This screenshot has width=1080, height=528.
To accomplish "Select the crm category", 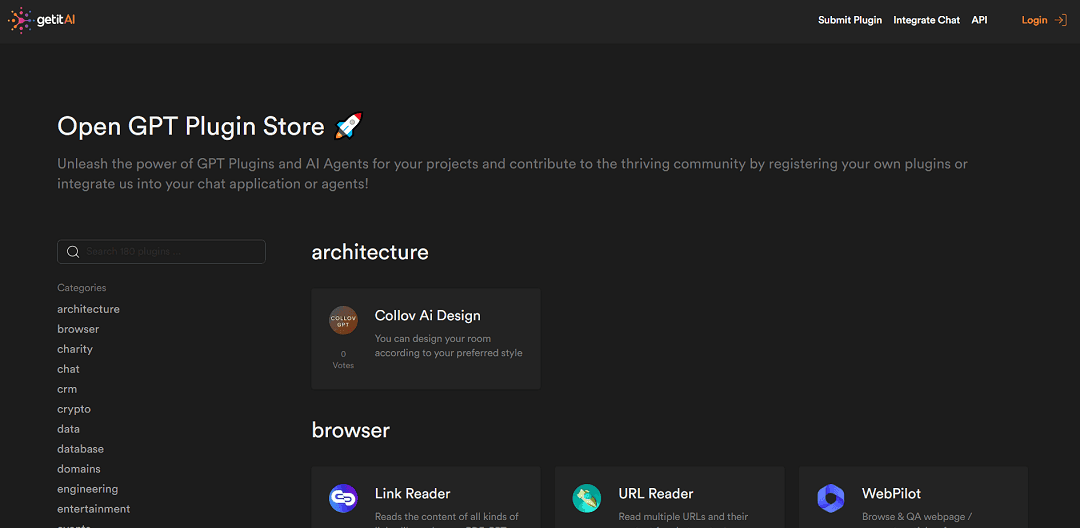I will pyautogui.click(x=67, y=389).
